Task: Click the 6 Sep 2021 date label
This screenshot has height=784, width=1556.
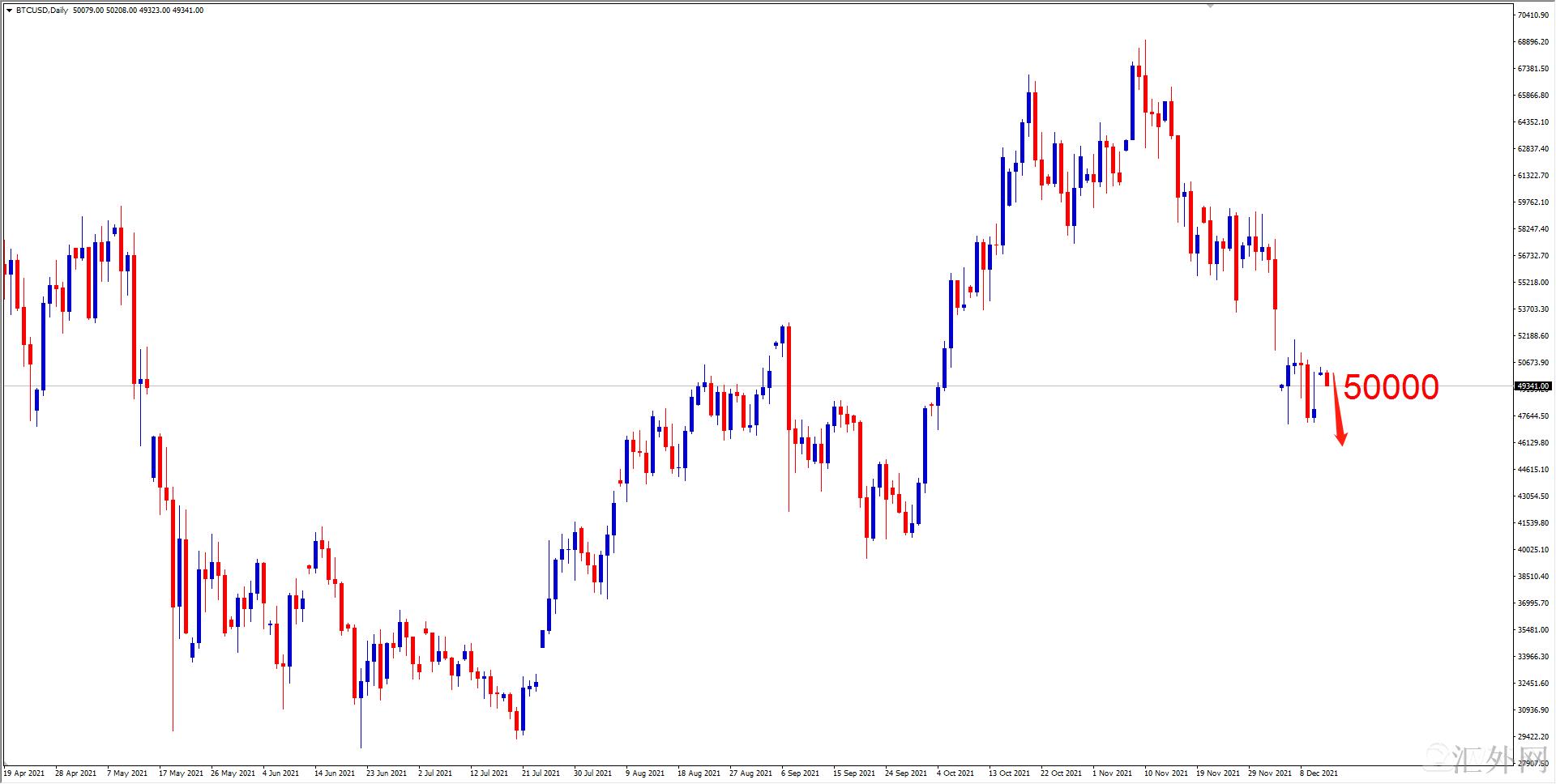Action: [x=800, y=773]
